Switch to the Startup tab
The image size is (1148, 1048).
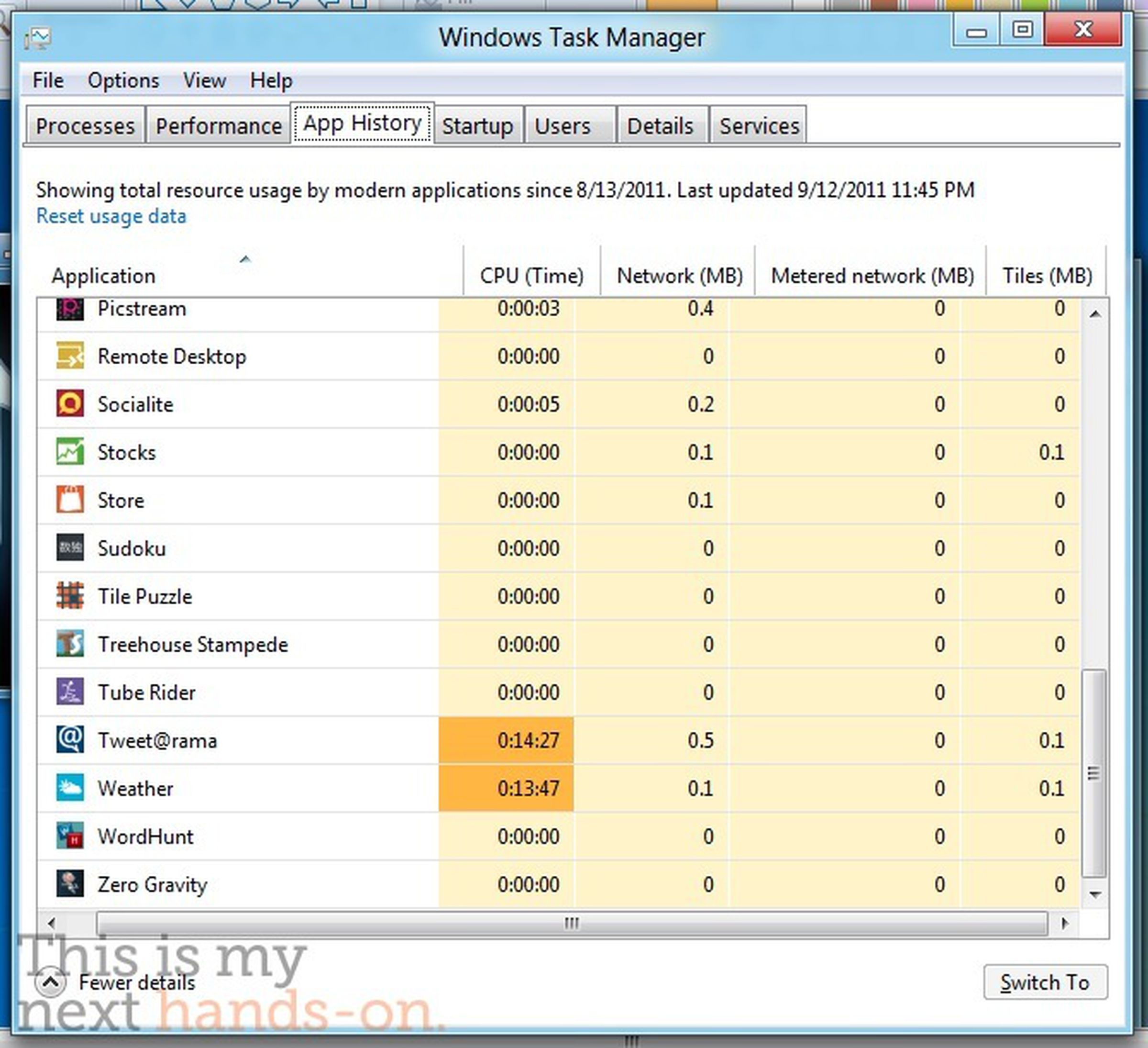click(478, 125)
